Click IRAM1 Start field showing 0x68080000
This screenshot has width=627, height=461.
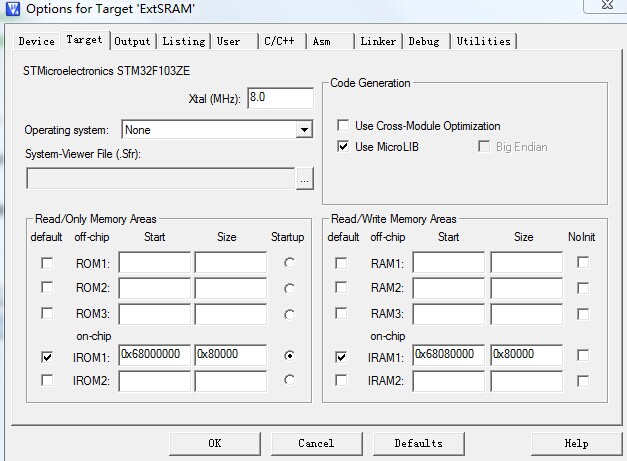449,355
